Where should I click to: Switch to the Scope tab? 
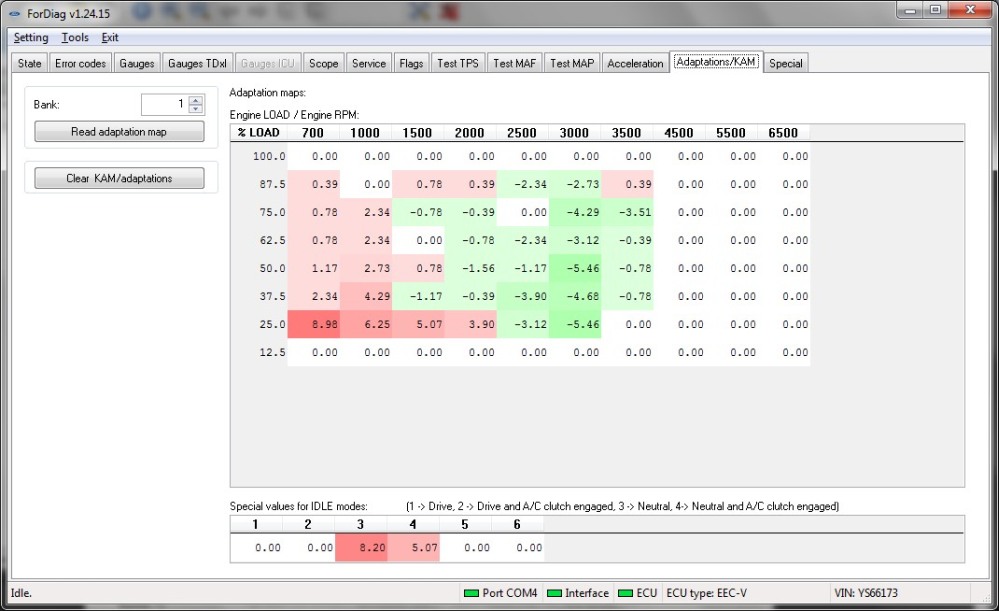click(x=323, y=63)
